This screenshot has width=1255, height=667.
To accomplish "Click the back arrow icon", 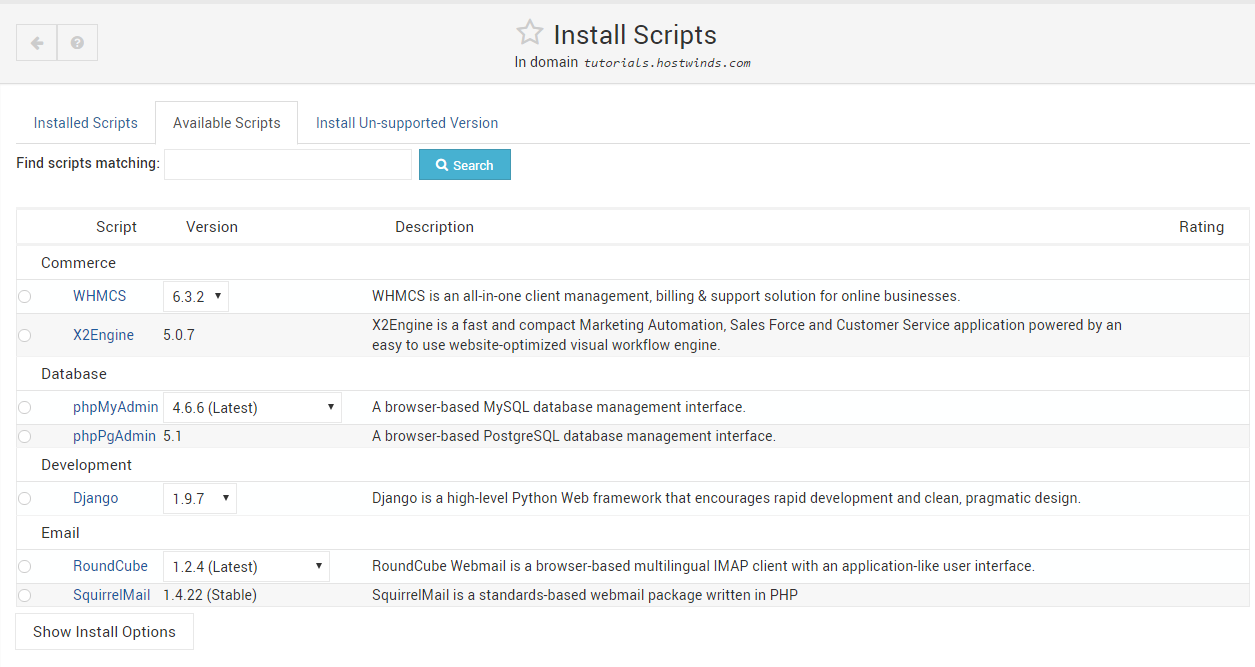I will tap(37, 43).
